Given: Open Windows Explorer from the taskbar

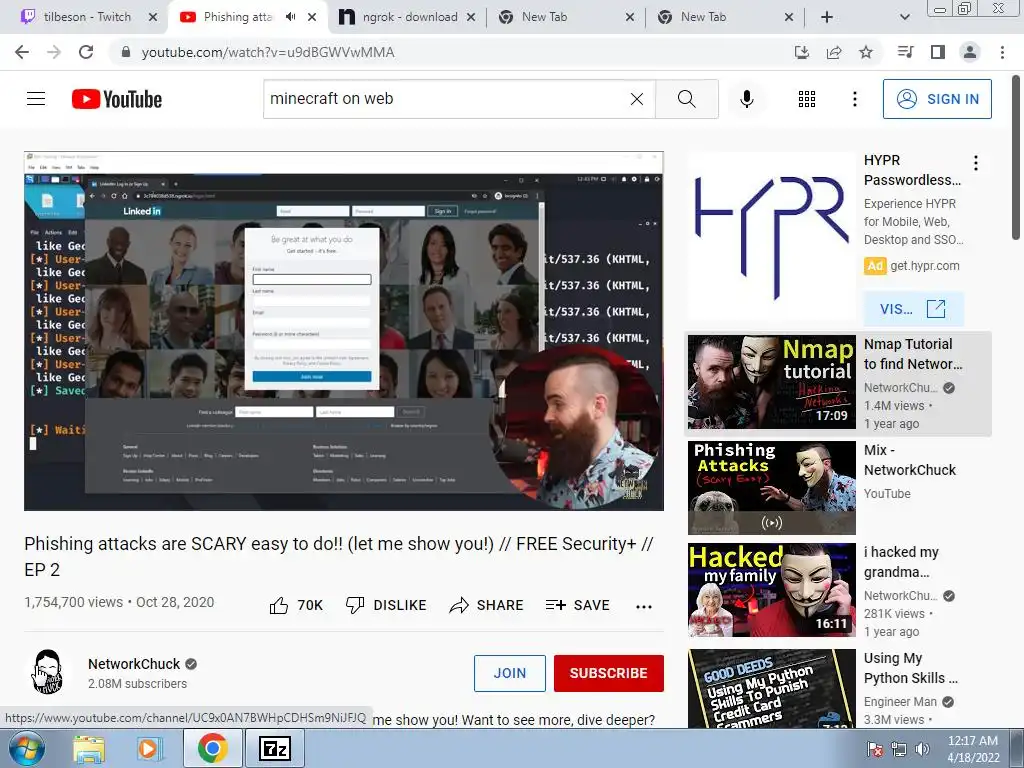Looking at the screenshot, I should 89,749.
